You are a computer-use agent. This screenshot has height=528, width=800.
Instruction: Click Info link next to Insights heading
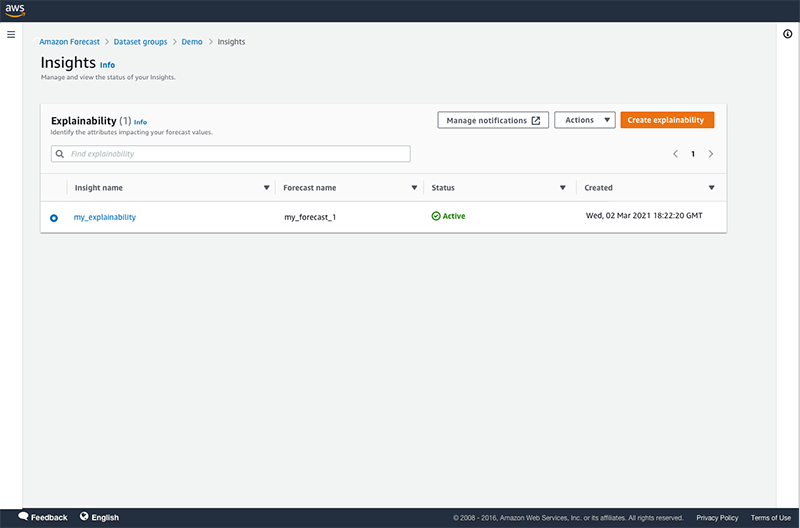coord(107,65)
